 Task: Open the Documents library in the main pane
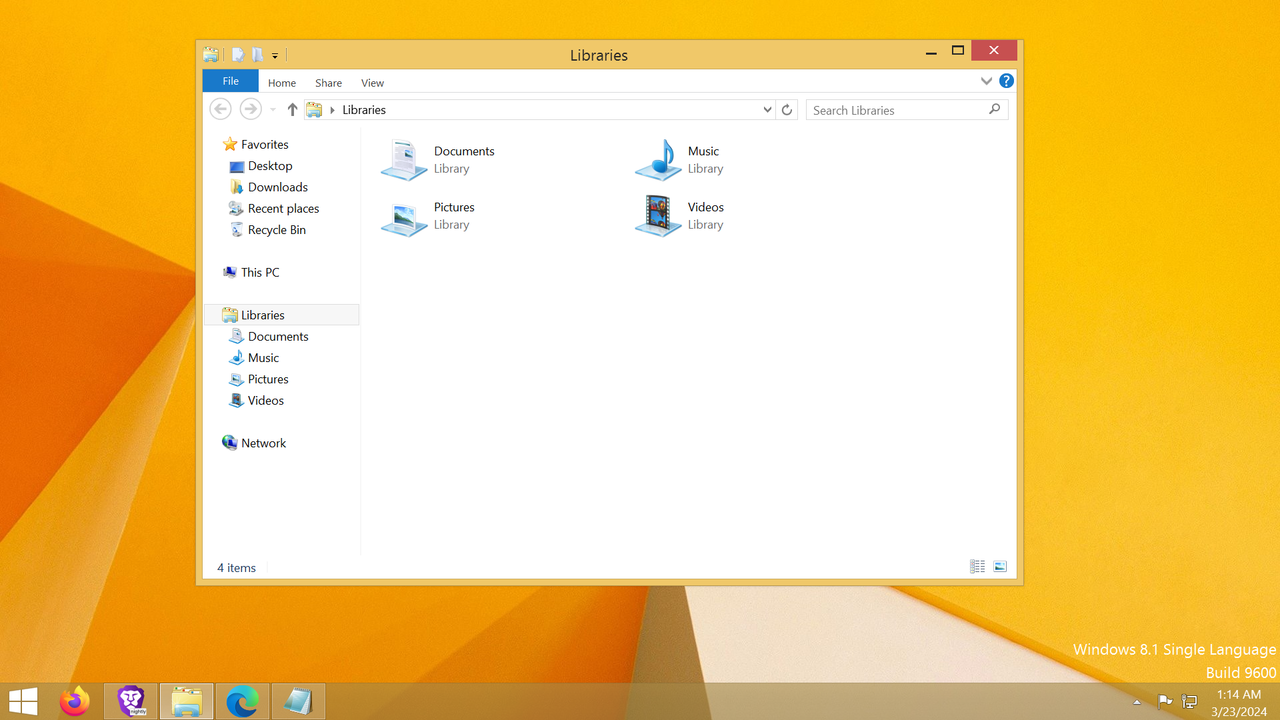tap(440, 160)
